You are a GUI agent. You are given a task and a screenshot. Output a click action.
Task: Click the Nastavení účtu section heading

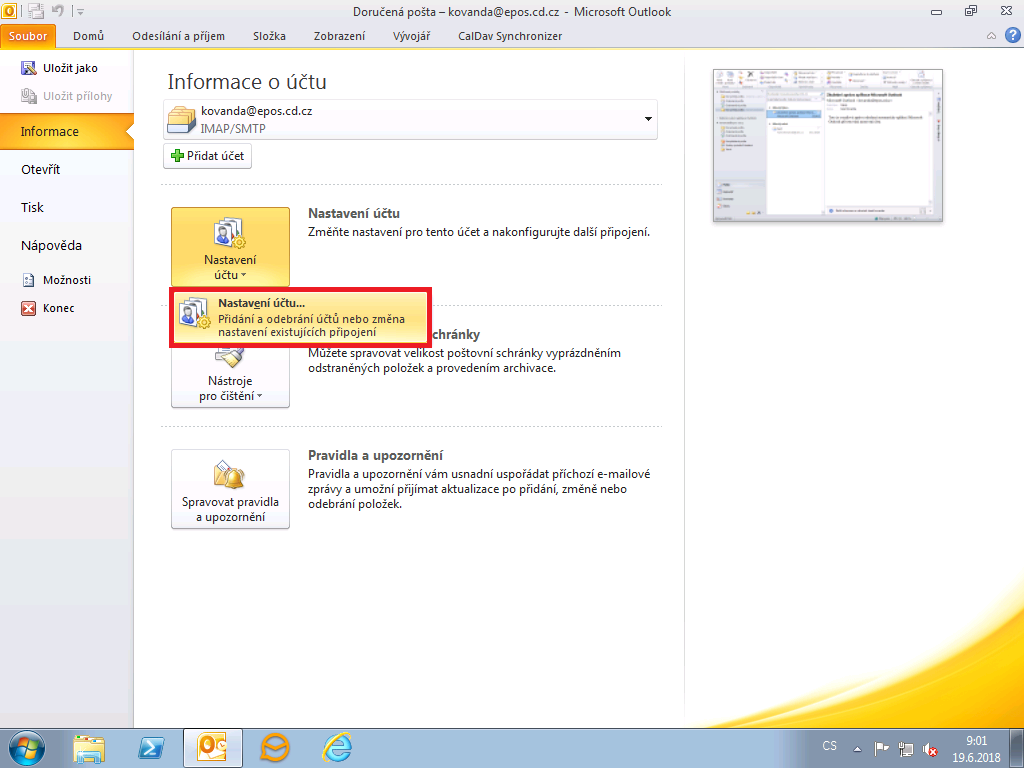pos(353,214)
